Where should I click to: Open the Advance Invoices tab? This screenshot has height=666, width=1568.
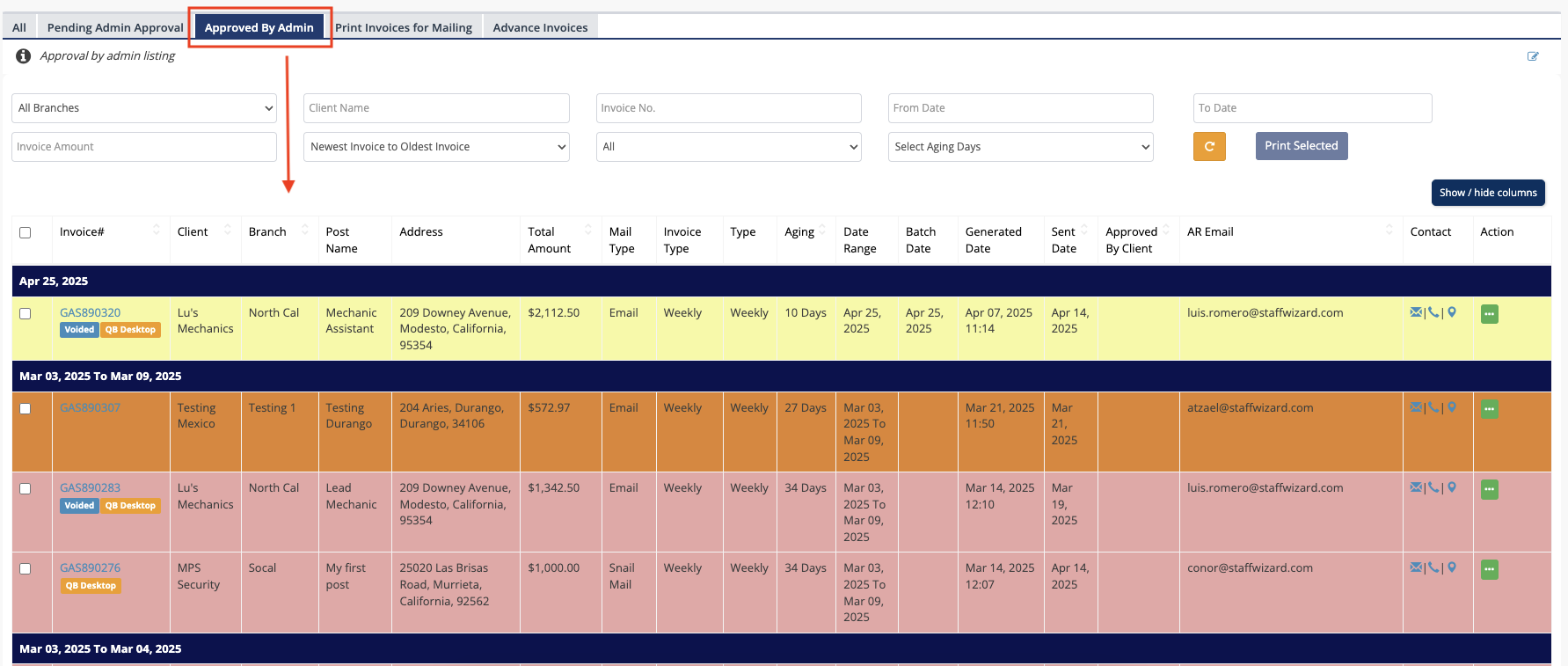540,27
